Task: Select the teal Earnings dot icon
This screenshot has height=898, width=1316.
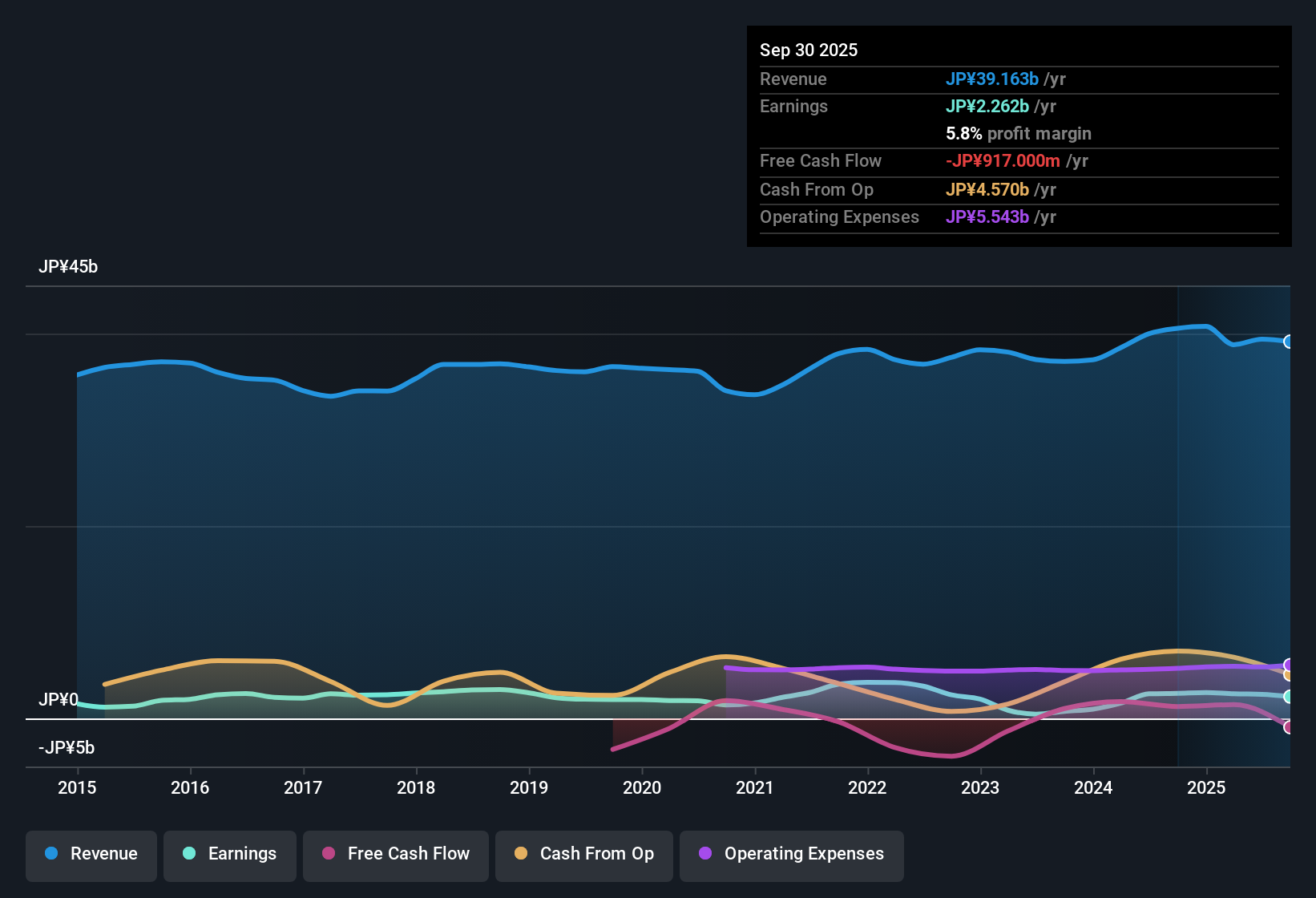Action: tap(189, 854)
